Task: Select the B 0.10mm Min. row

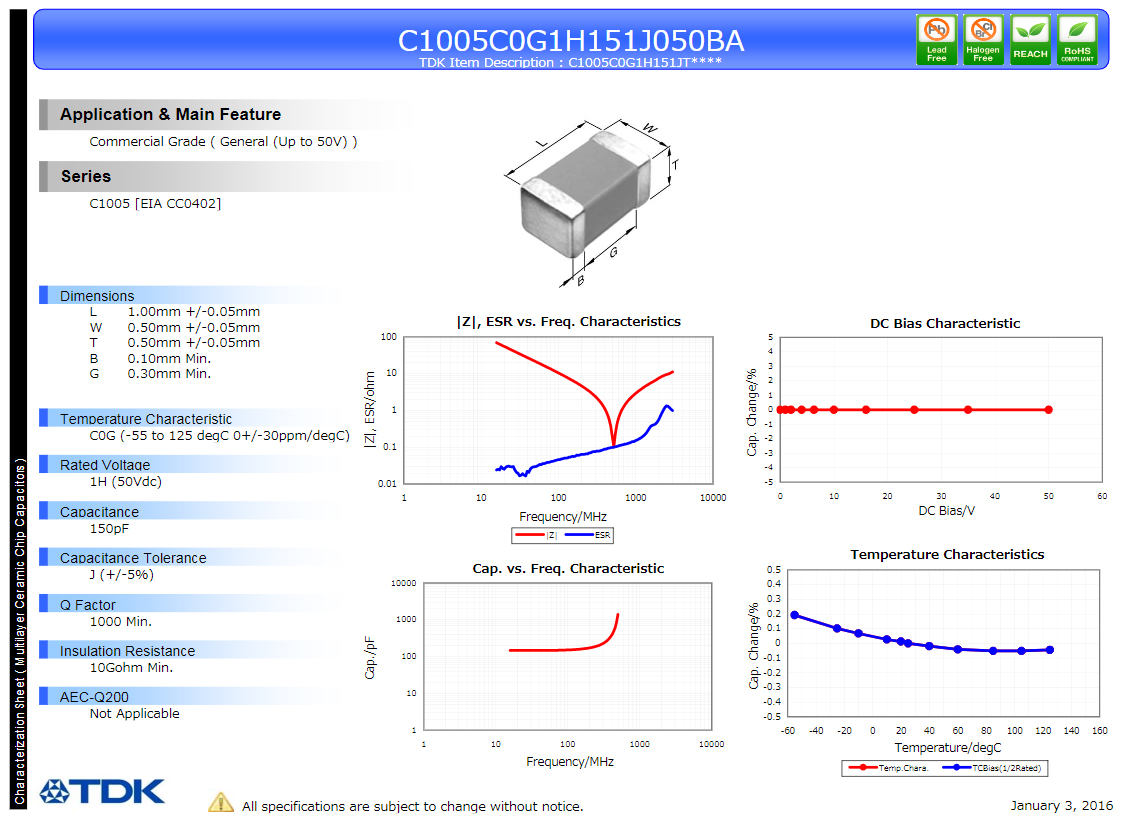Action: pos(150,359)
